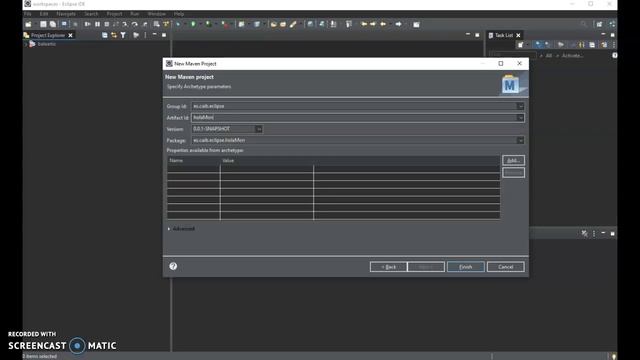
Task: Click the All filter link in Task List
Action: click(x=549, y=56)
